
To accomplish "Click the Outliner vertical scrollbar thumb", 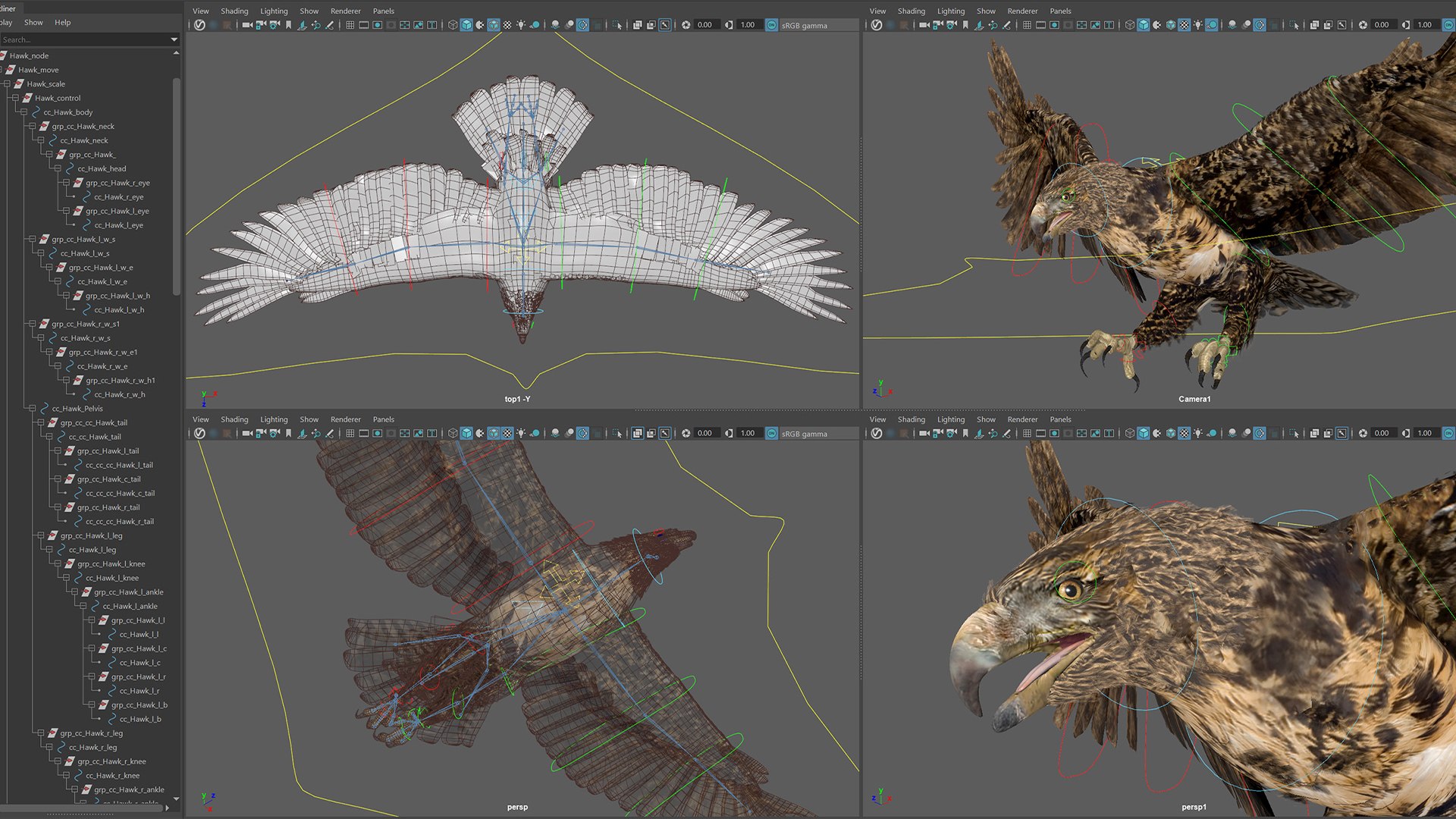I will coord(177,186).
